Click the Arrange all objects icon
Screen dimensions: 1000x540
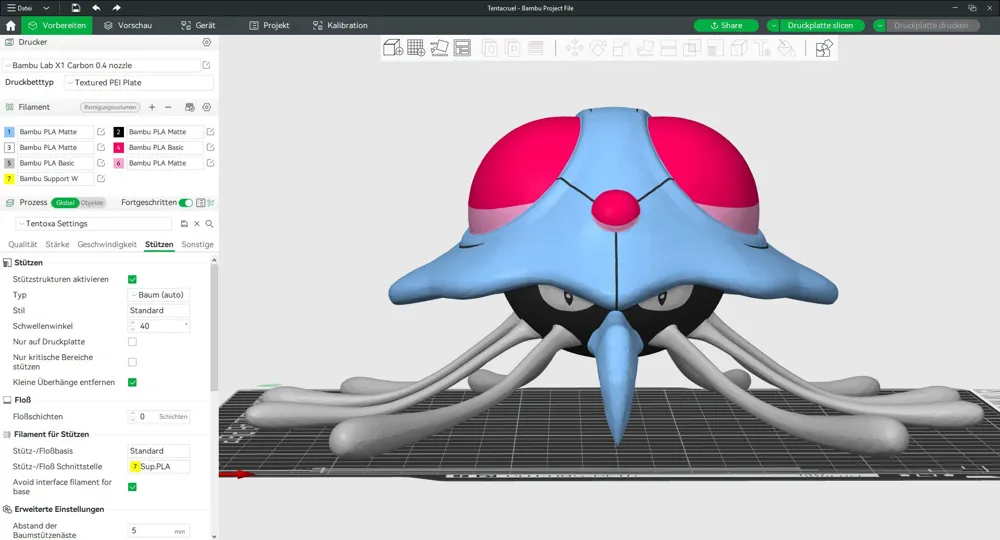462,48
